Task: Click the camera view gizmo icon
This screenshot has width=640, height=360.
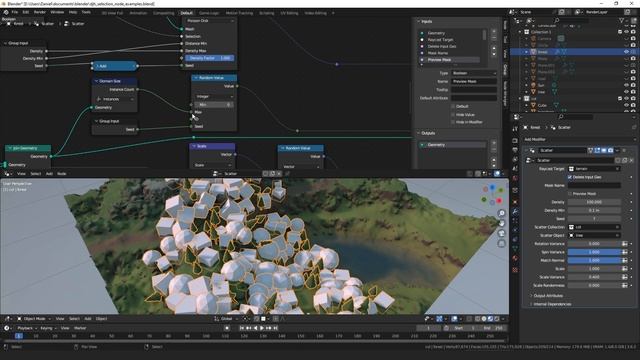Action: [x=502, y=233]
